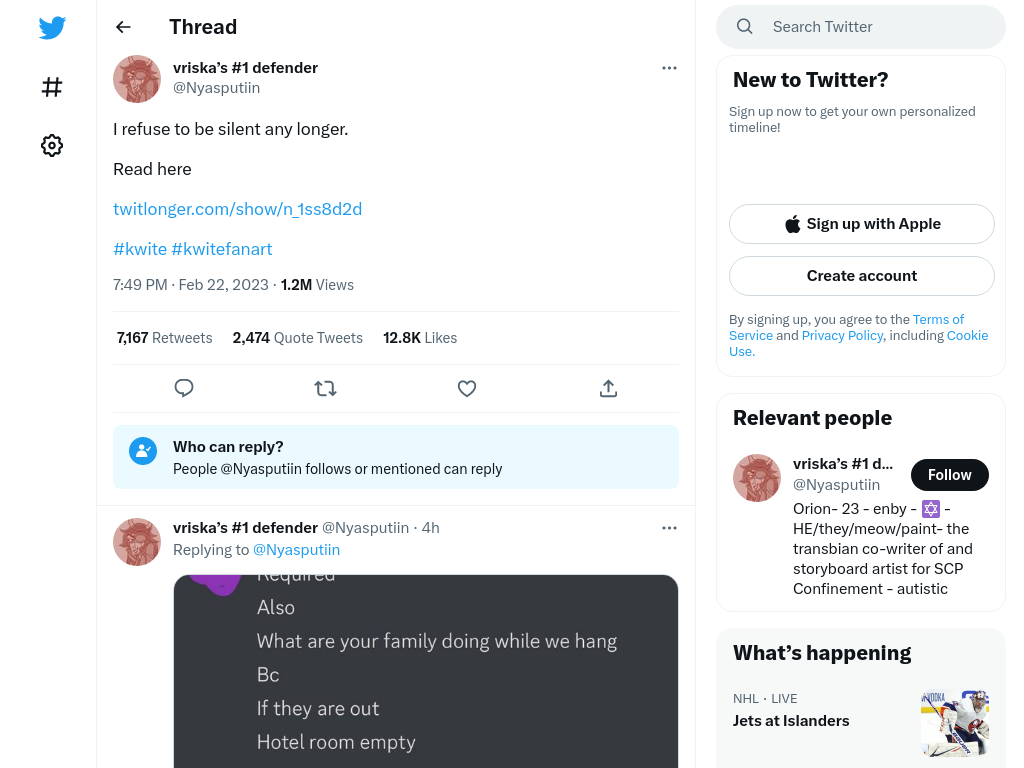Go back using the Thread arrow
The width and height of the screenshot is (1024, 768).
[123, 27]
